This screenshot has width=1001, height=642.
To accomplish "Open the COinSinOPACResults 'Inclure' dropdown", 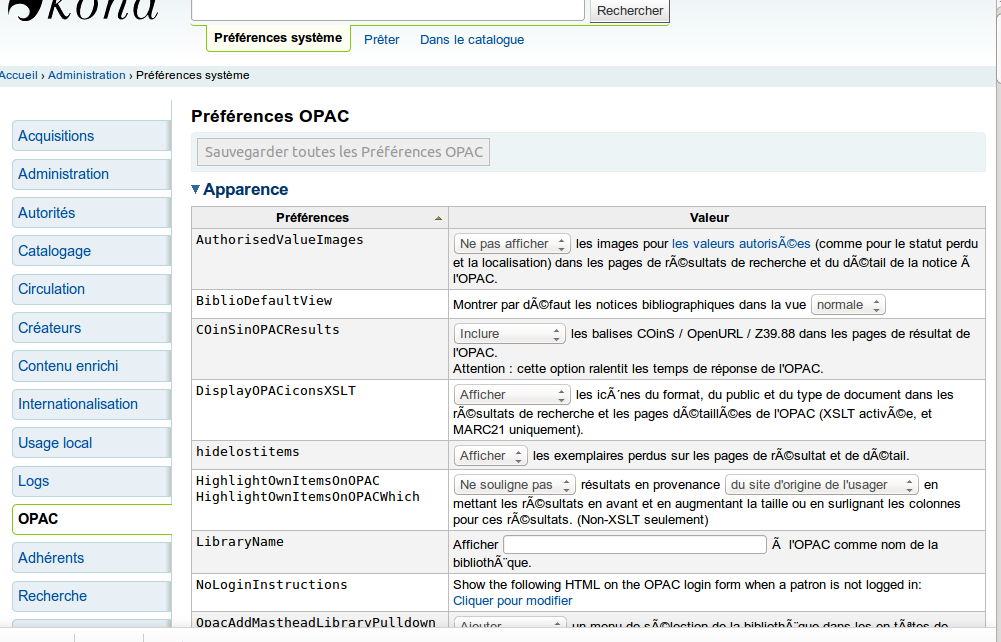I will click(x=511, y=334).
